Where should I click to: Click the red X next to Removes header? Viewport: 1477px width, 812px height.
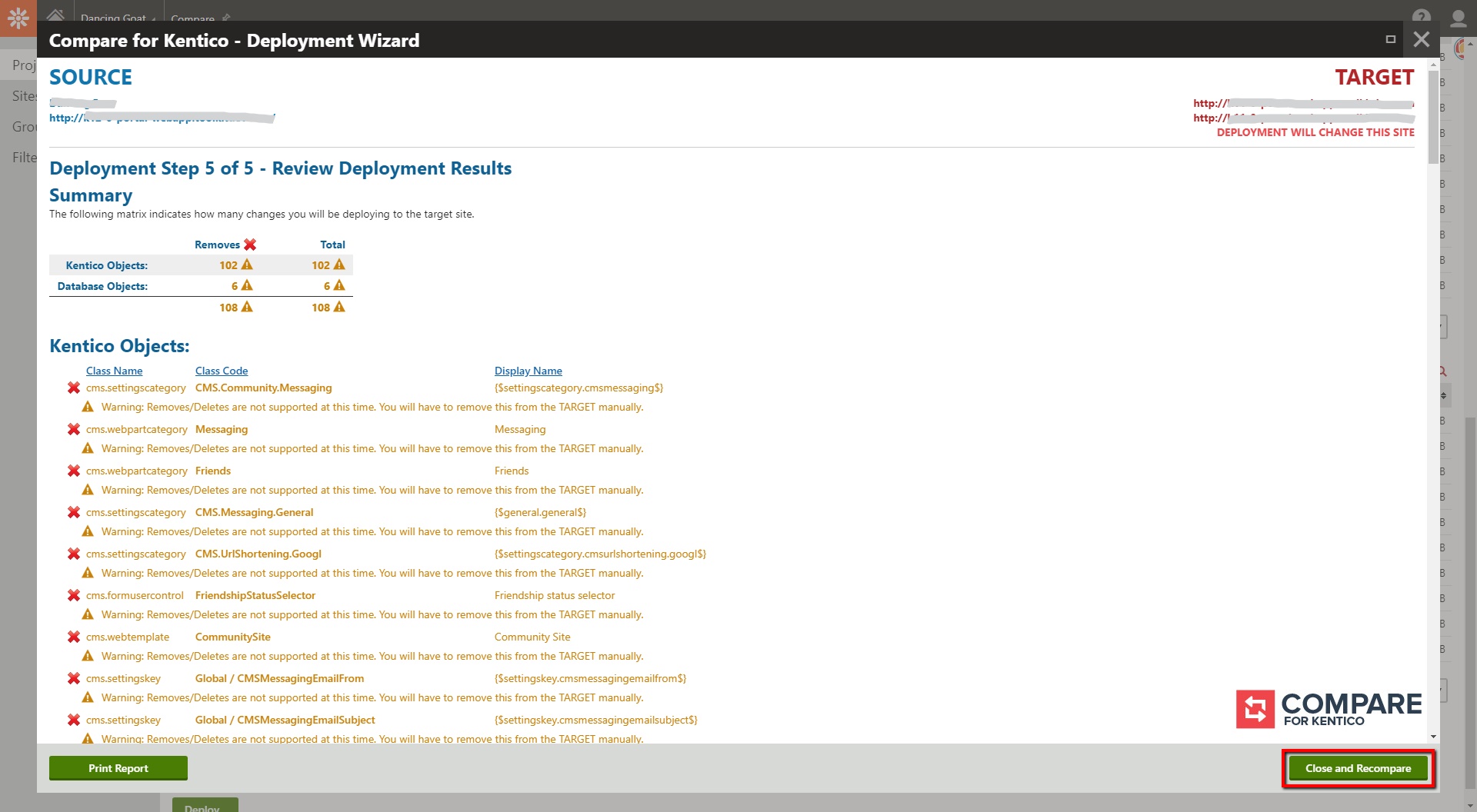point(250,245)
